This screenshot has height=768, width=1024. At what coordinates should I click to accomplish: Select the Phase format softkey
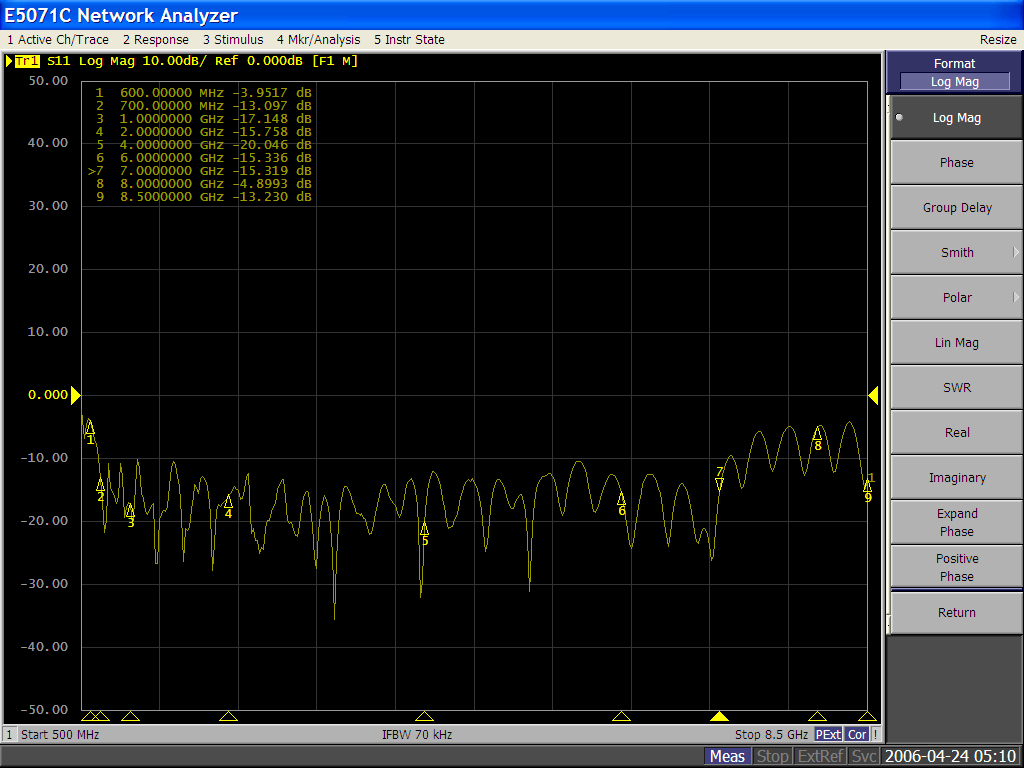(x=956, y=163)
